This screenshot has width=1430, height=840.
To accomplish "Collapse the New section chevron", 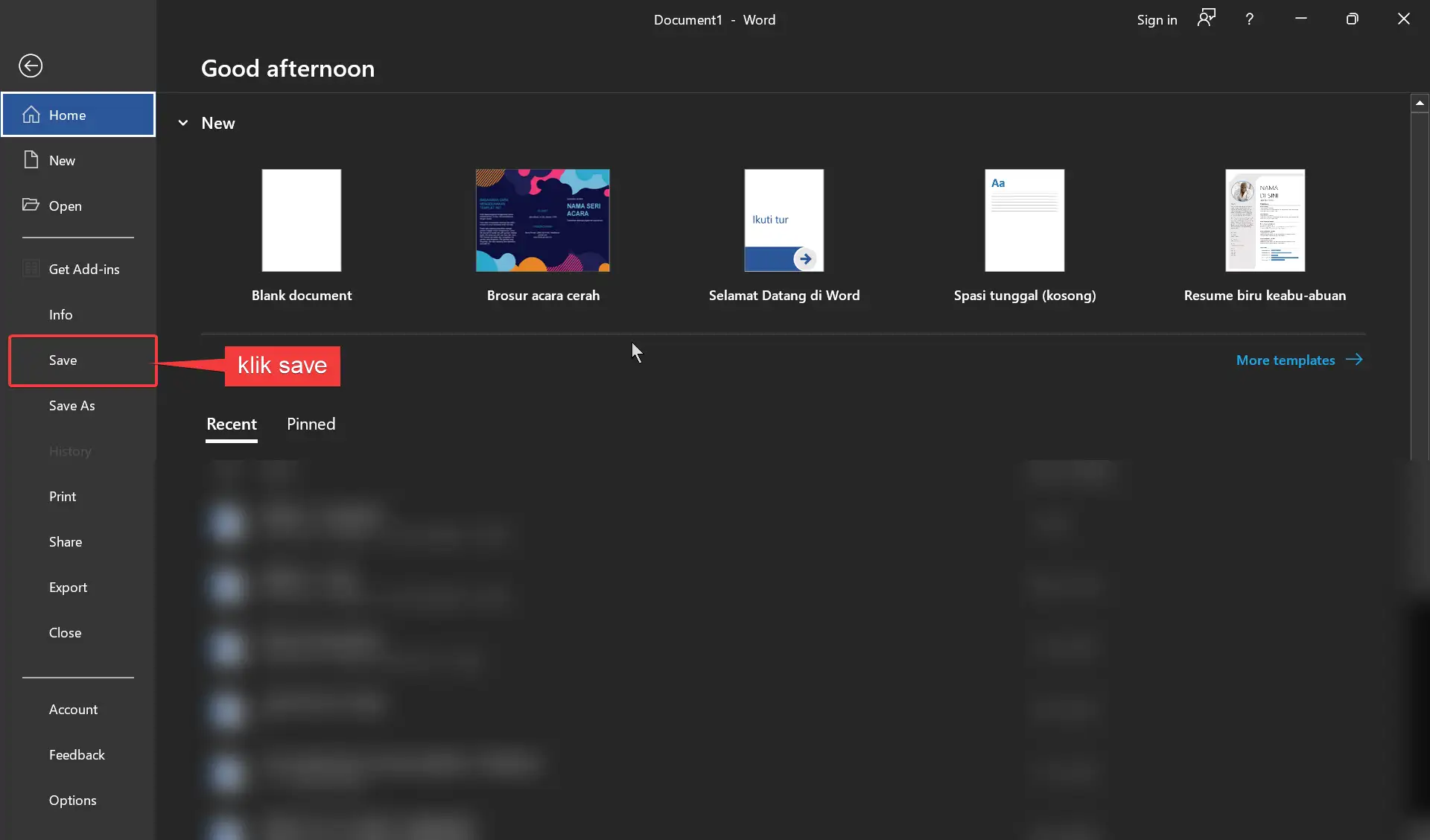I will coord(183,123).
